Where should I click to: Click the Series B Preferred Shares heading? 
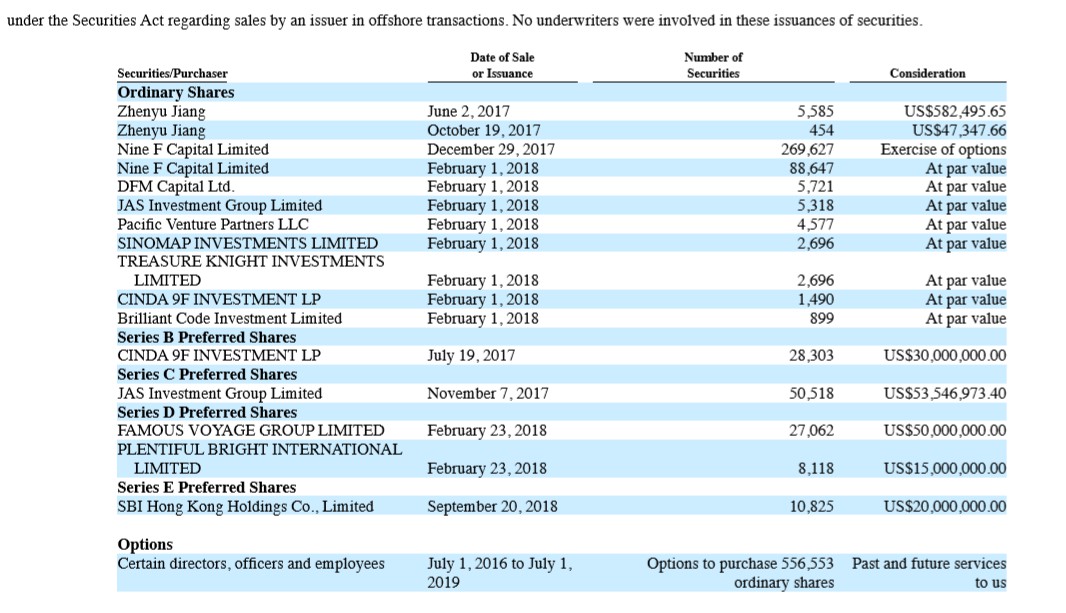[x=207, y=337]
